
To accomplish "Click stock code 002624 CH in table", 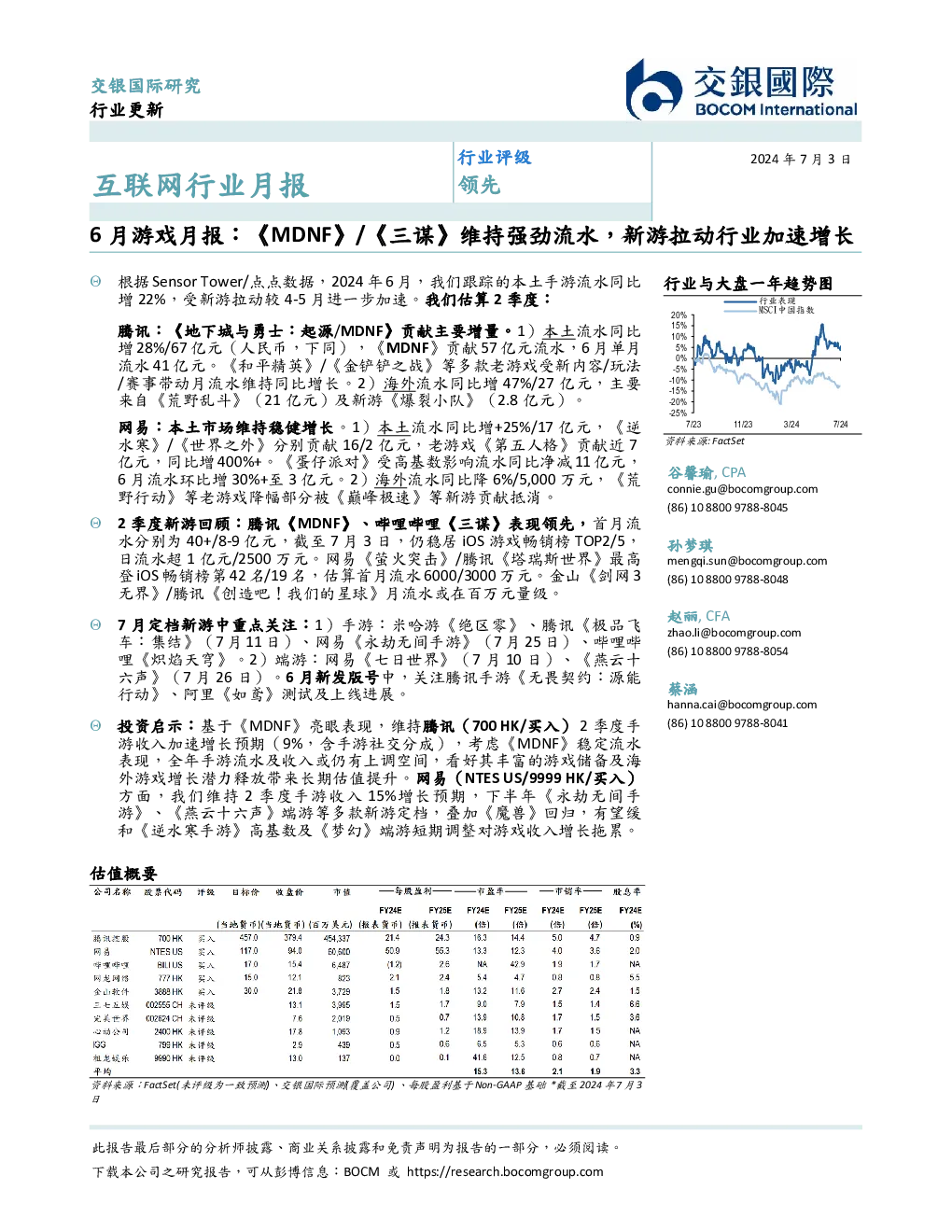I will click(x=164, y=1018).
